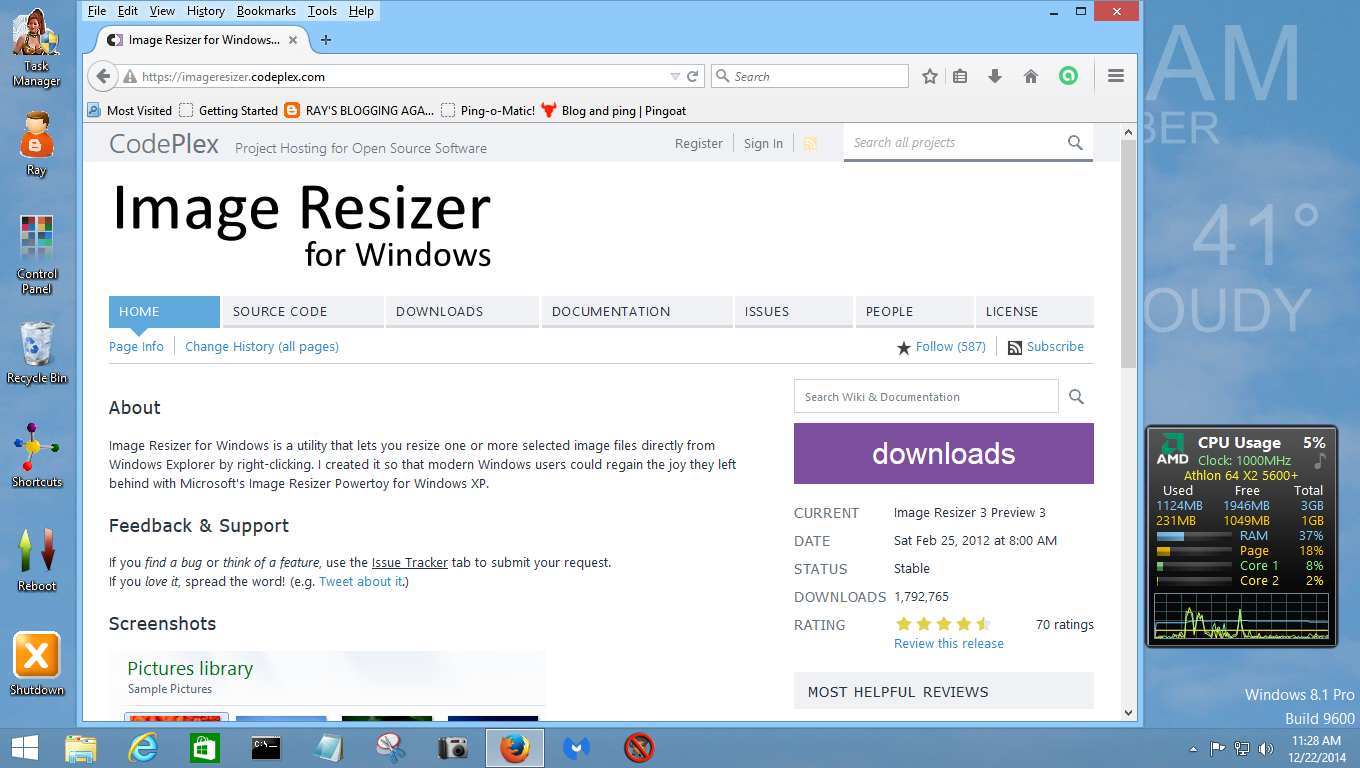Open the Page Info link
This screenshot has height=768, width=1360.
(136, 346)
